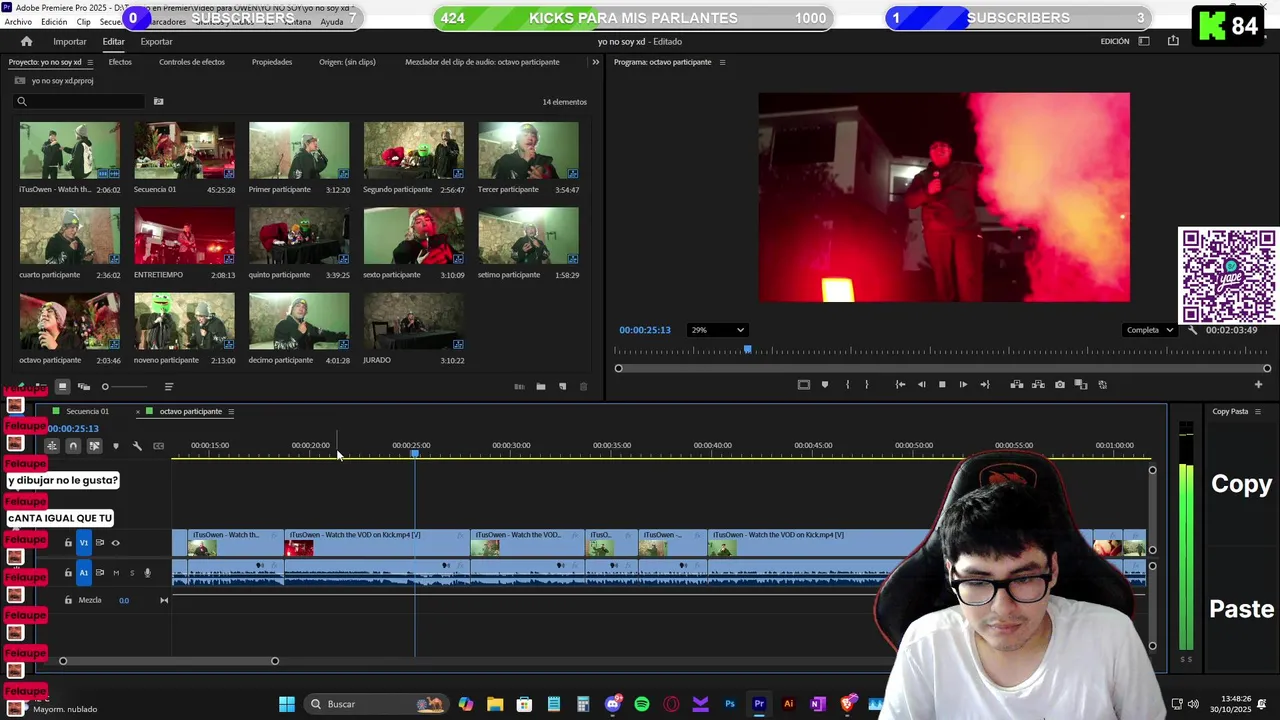Toggle Linked Selection in timeline
The height and width of the screenshot is (720, 1280).
pos(94,446)
